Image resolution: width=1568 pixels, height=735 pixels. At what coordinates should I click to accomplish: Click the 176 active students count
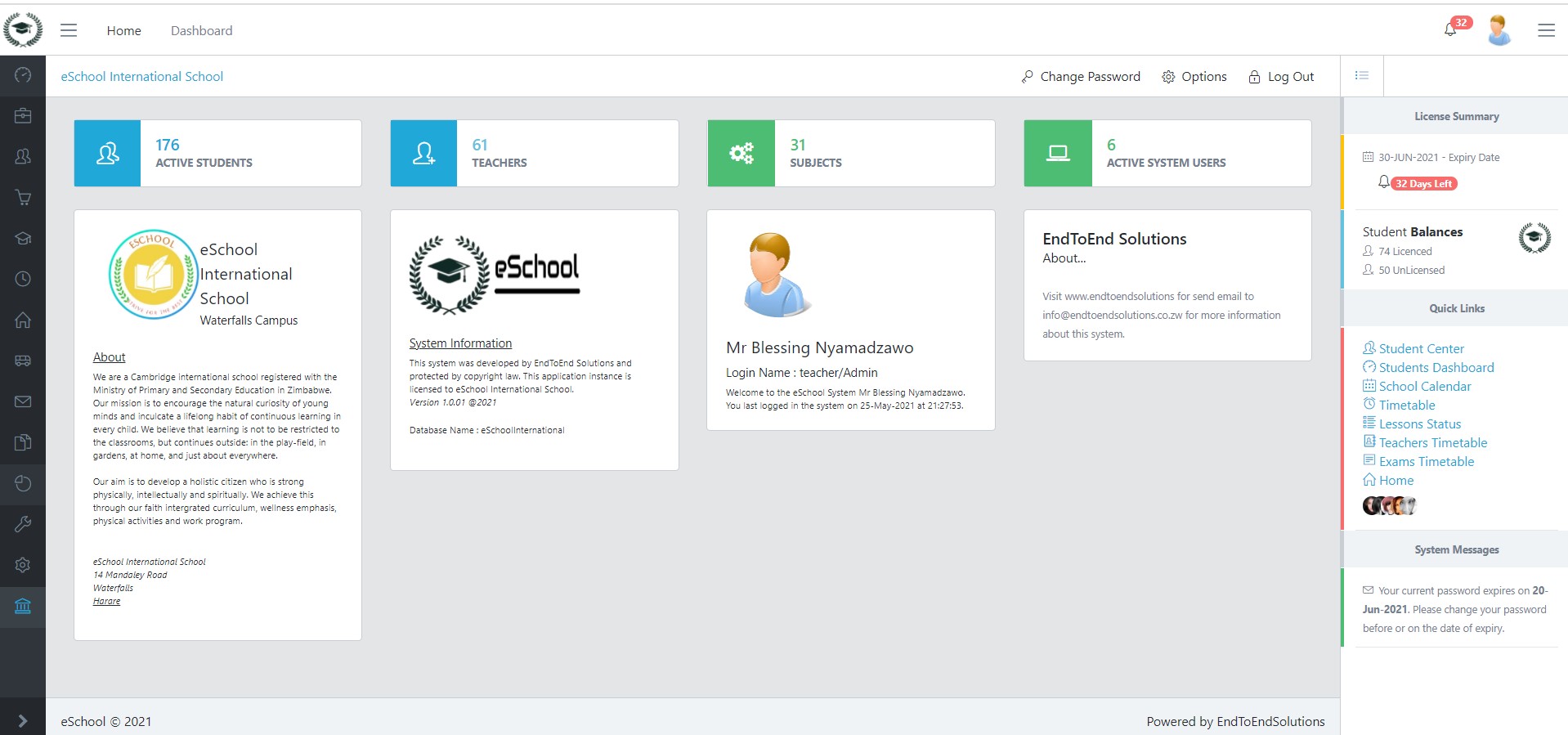[167, 145]
